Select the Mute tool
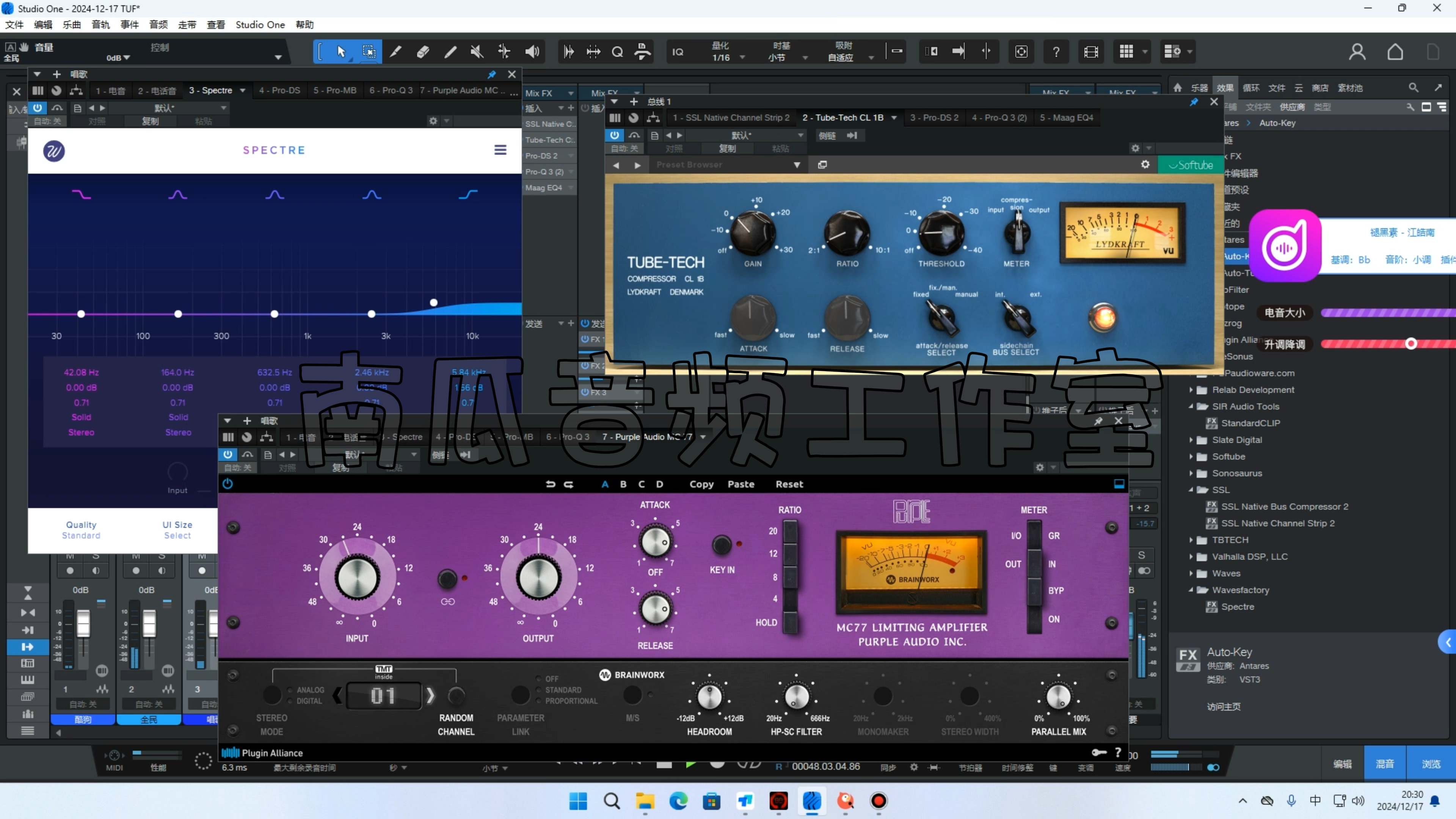Viewport: 1456px width, 819px height. tap(477, 52)
